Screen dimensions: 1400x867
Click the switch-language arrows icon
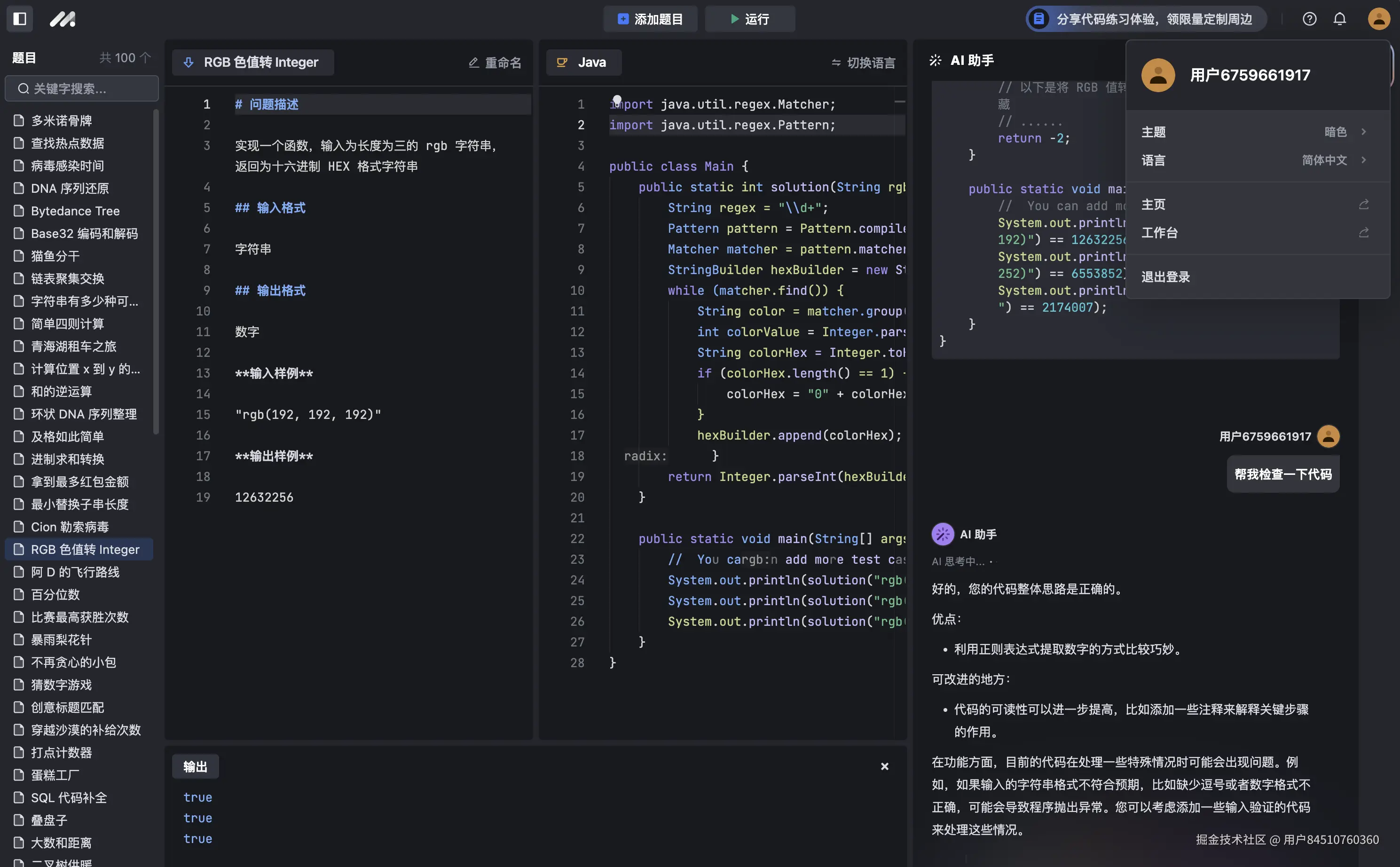836,63
